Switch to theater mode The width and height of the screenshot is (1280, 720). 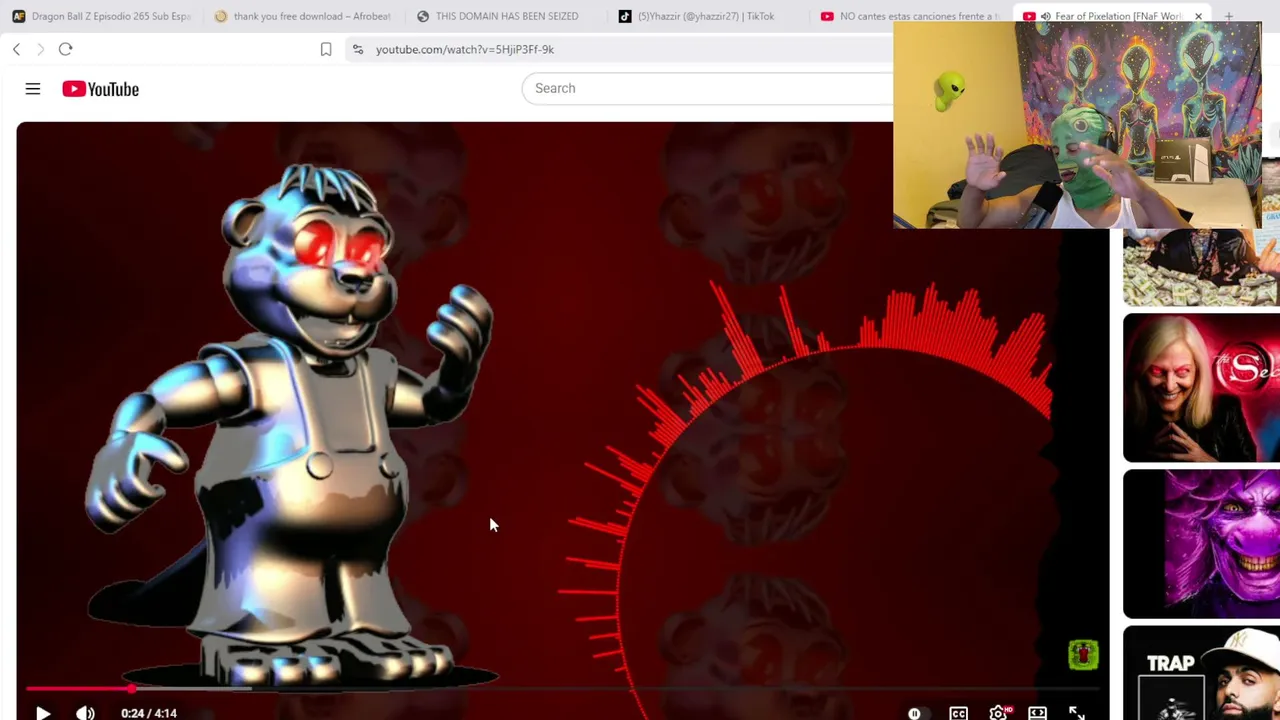(1037, 713)
